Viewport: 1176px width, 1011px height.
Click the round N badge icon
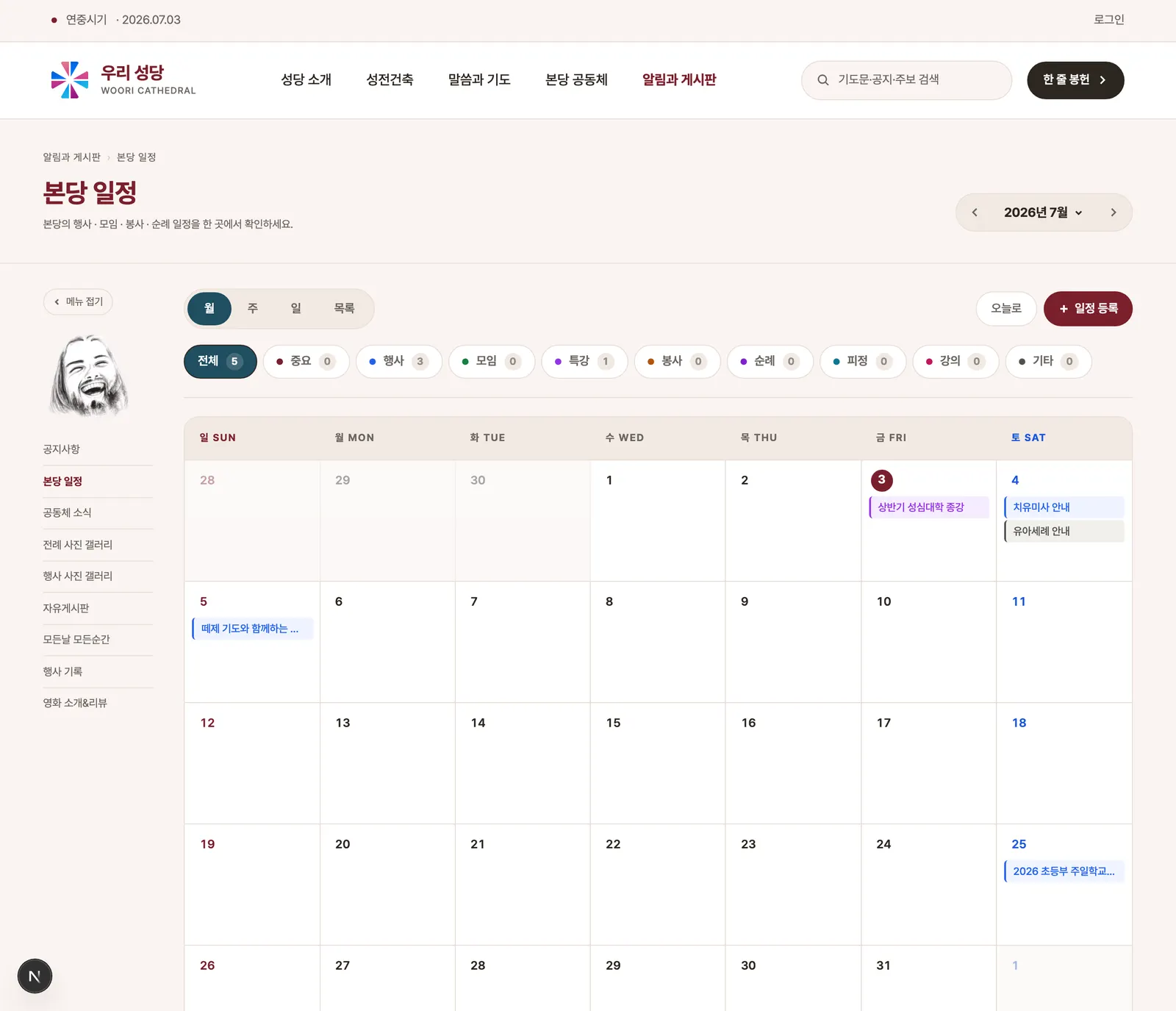tap(35, 976)
